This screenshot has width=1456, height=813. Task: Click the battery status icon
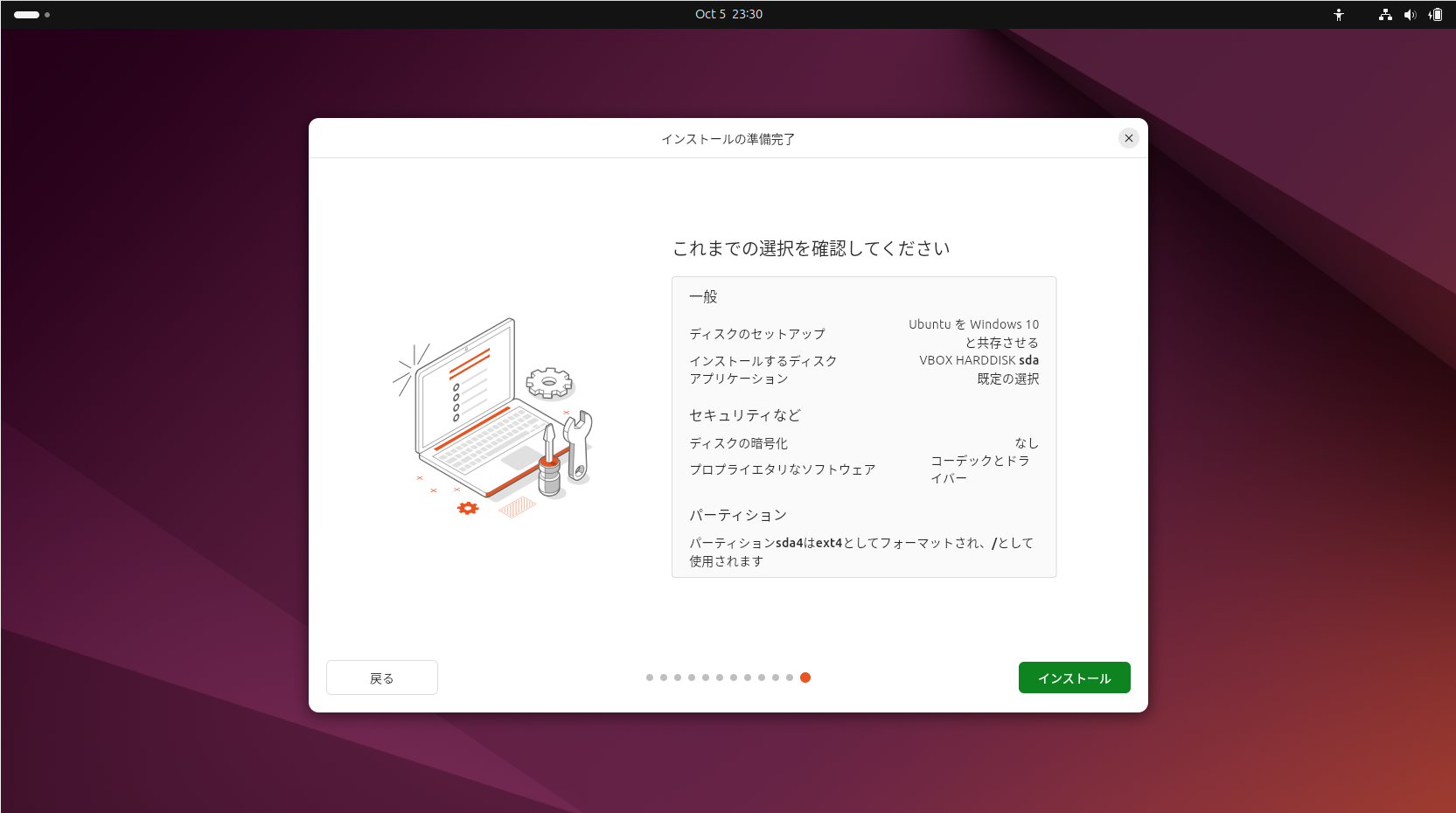coord(1435,15)
